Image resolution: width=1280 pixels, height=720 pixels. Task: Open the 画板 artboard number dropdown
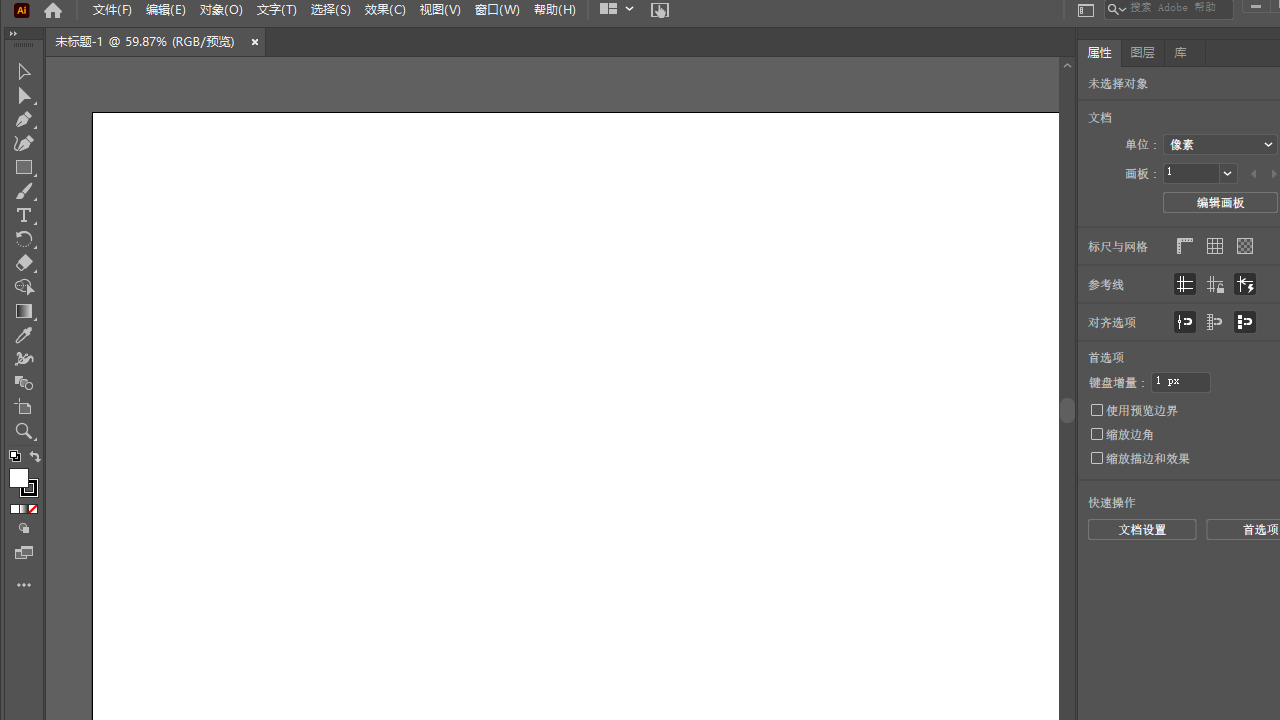tap(1227, 173)
